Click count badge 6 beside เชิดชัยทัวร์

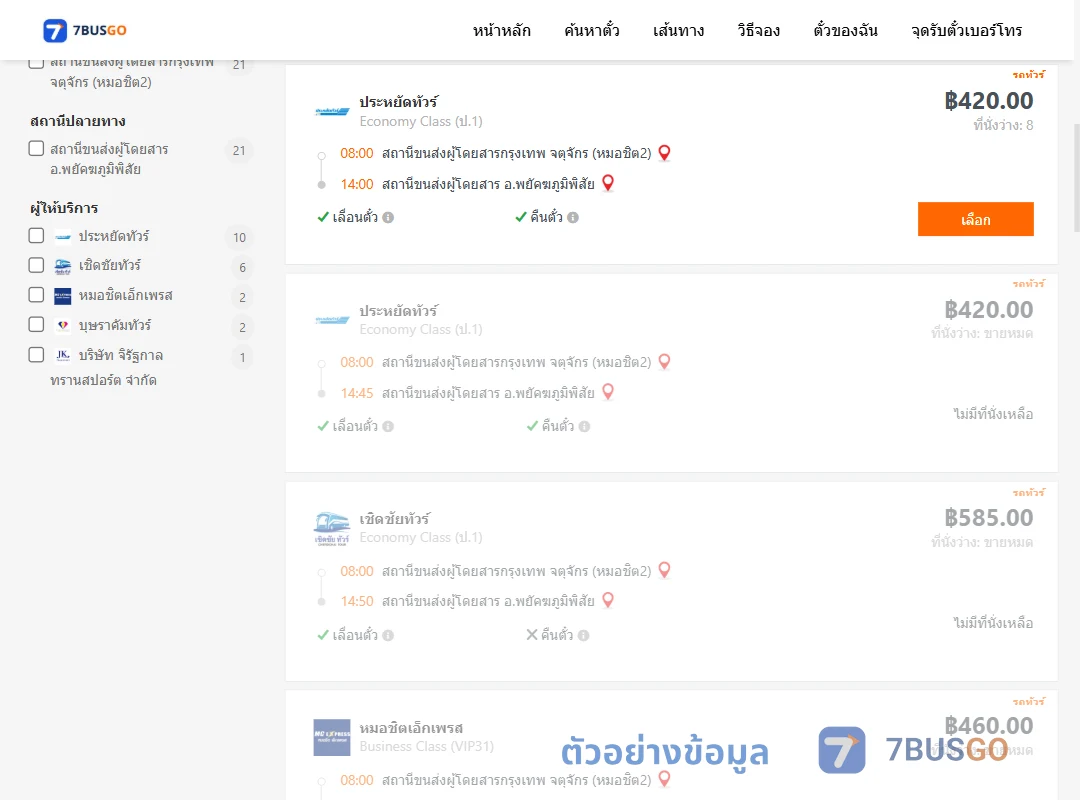point(242,267)
